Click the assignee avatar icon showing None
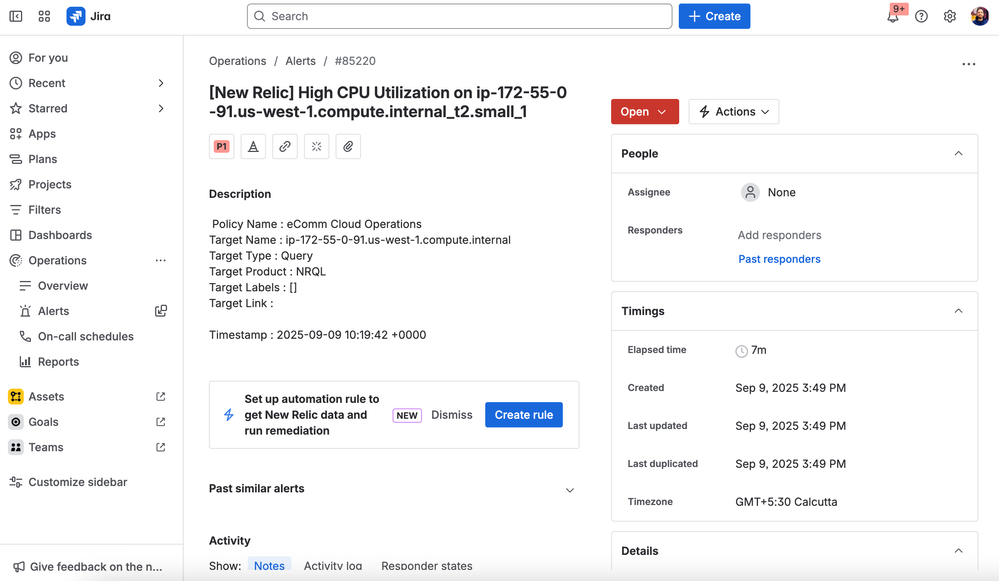 point(750,192)
